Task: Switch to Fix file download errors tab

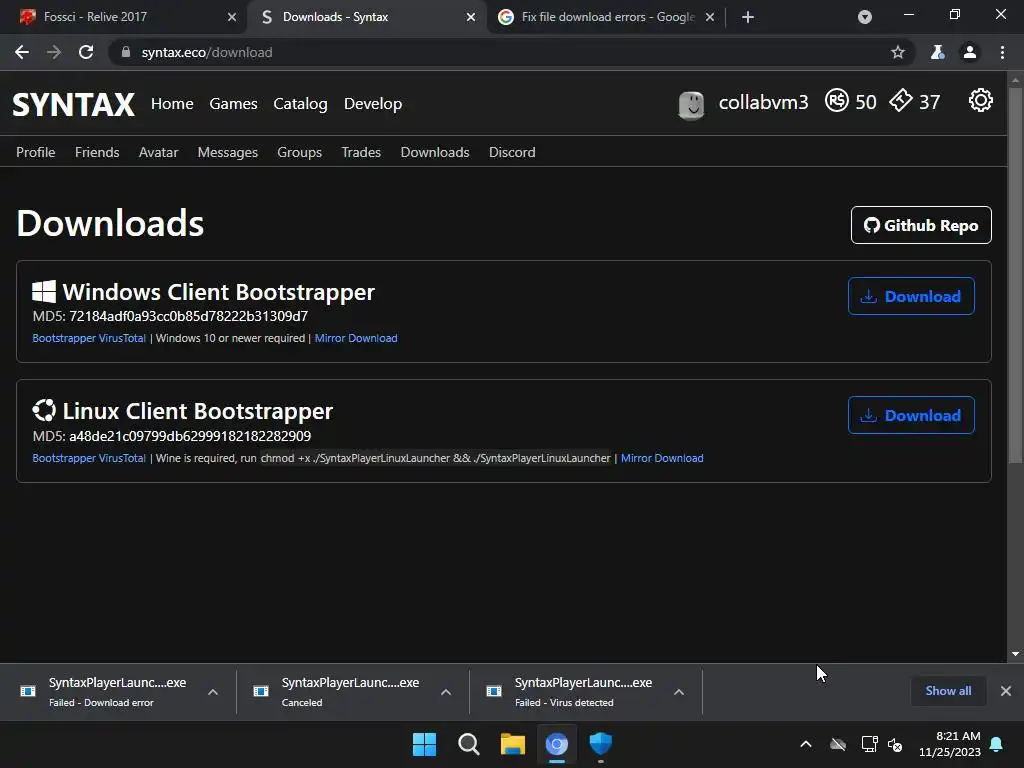Action: 608,17
